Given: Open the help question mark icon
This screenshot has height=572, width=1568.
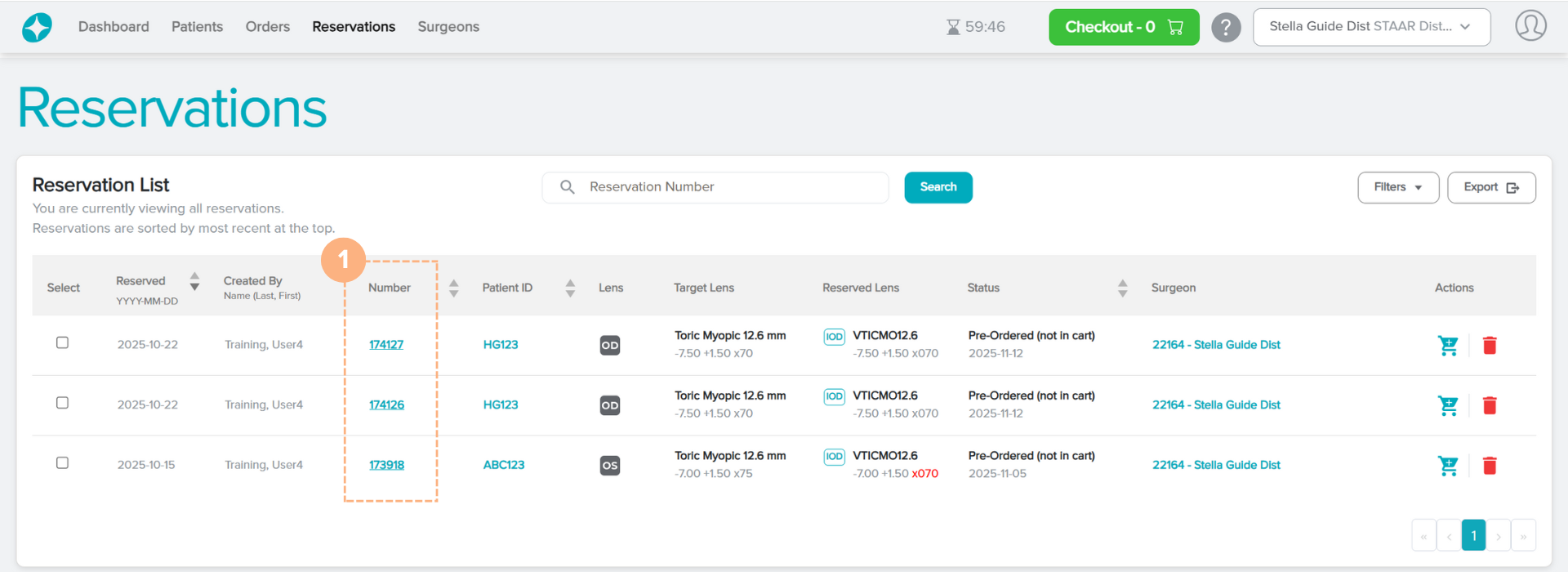Looking at the screenshot, I should (1225, 27).
